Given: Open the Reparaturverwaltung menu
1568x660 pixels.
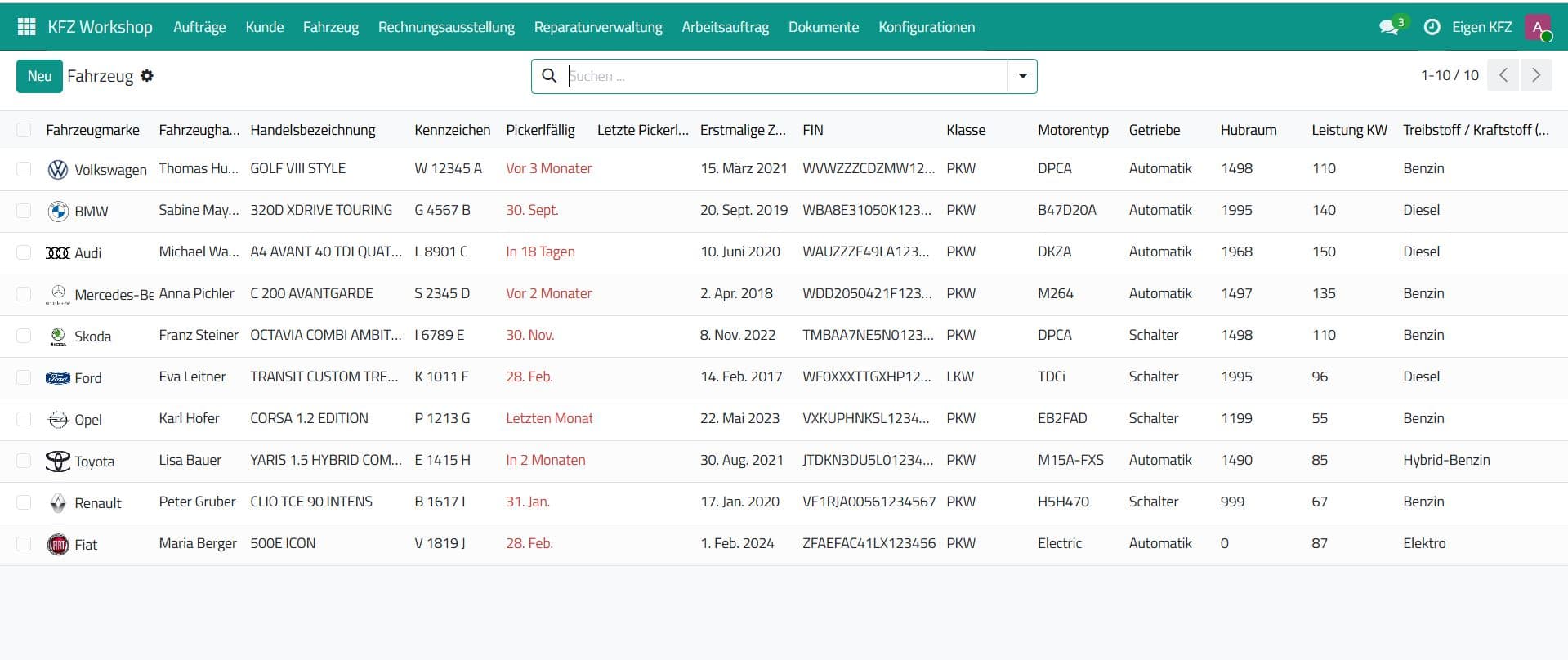Looking at the screenshot, I should (598, 27).
